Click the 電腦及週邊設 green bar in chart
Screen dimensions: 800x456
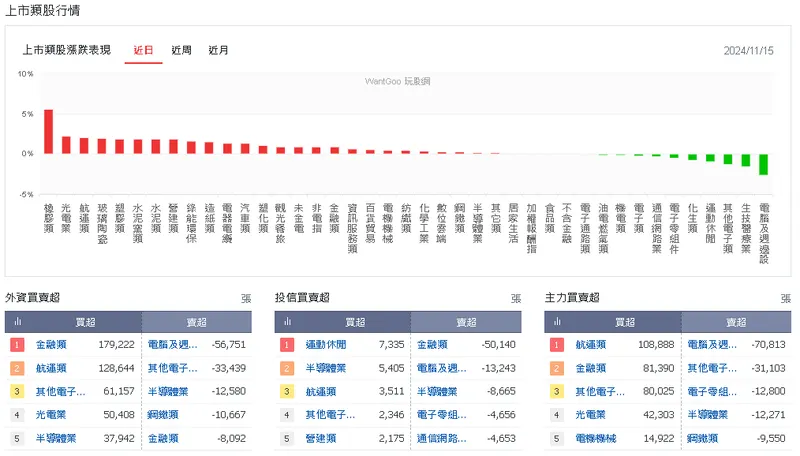764,164
